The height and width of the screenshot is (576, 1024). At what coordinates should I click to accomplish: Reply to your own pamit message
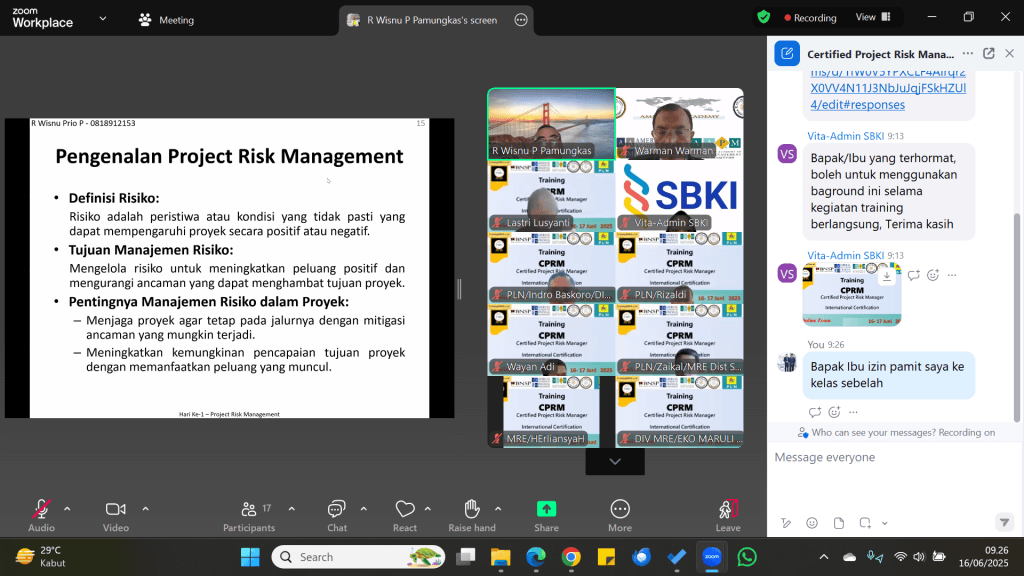pyautogui.click(x=814, y=412)
